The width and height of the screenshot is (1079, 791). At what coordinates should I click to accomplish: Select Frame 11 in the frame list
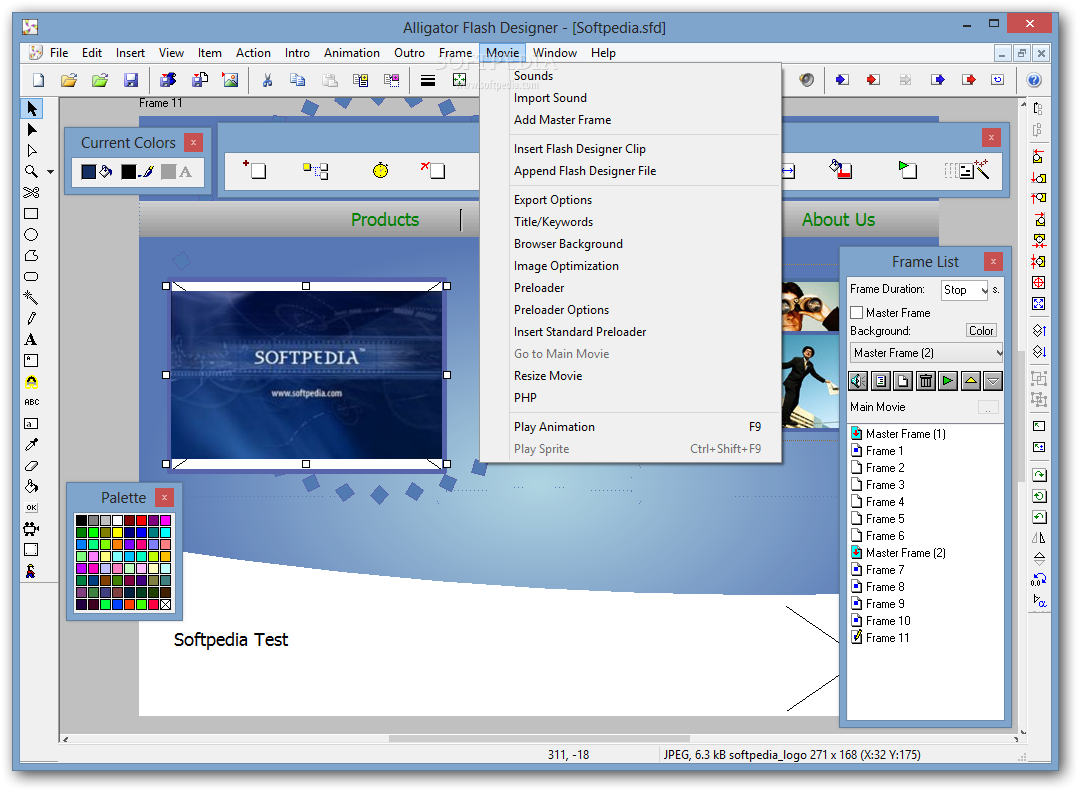point(887,638)
